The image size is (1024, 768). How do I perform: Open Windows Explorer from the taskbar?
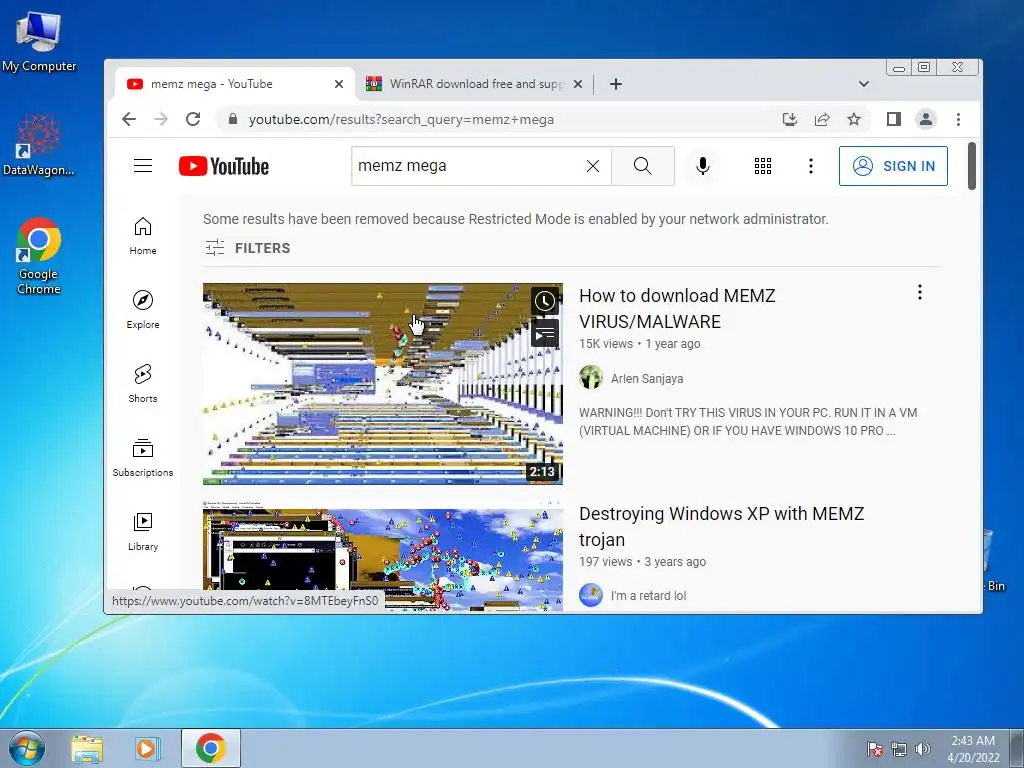(x=87, y=748)
